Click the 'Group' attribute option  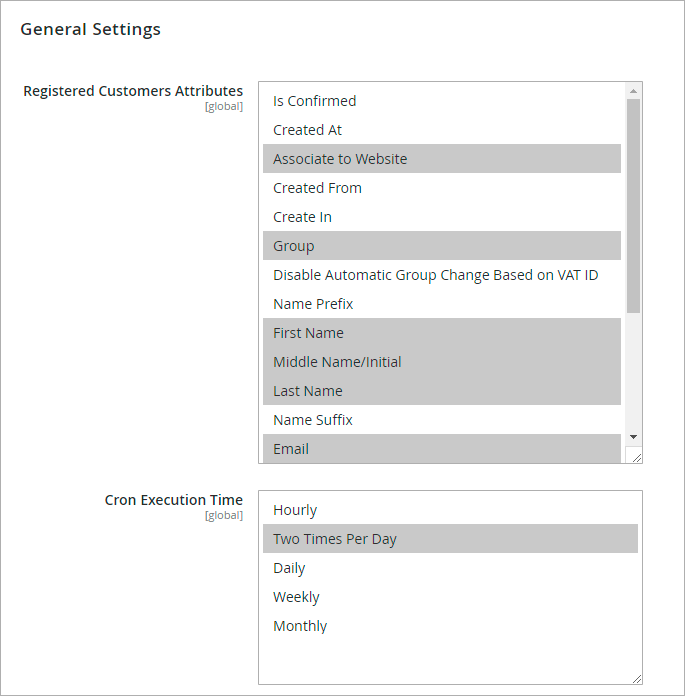[x=294, y=246]
